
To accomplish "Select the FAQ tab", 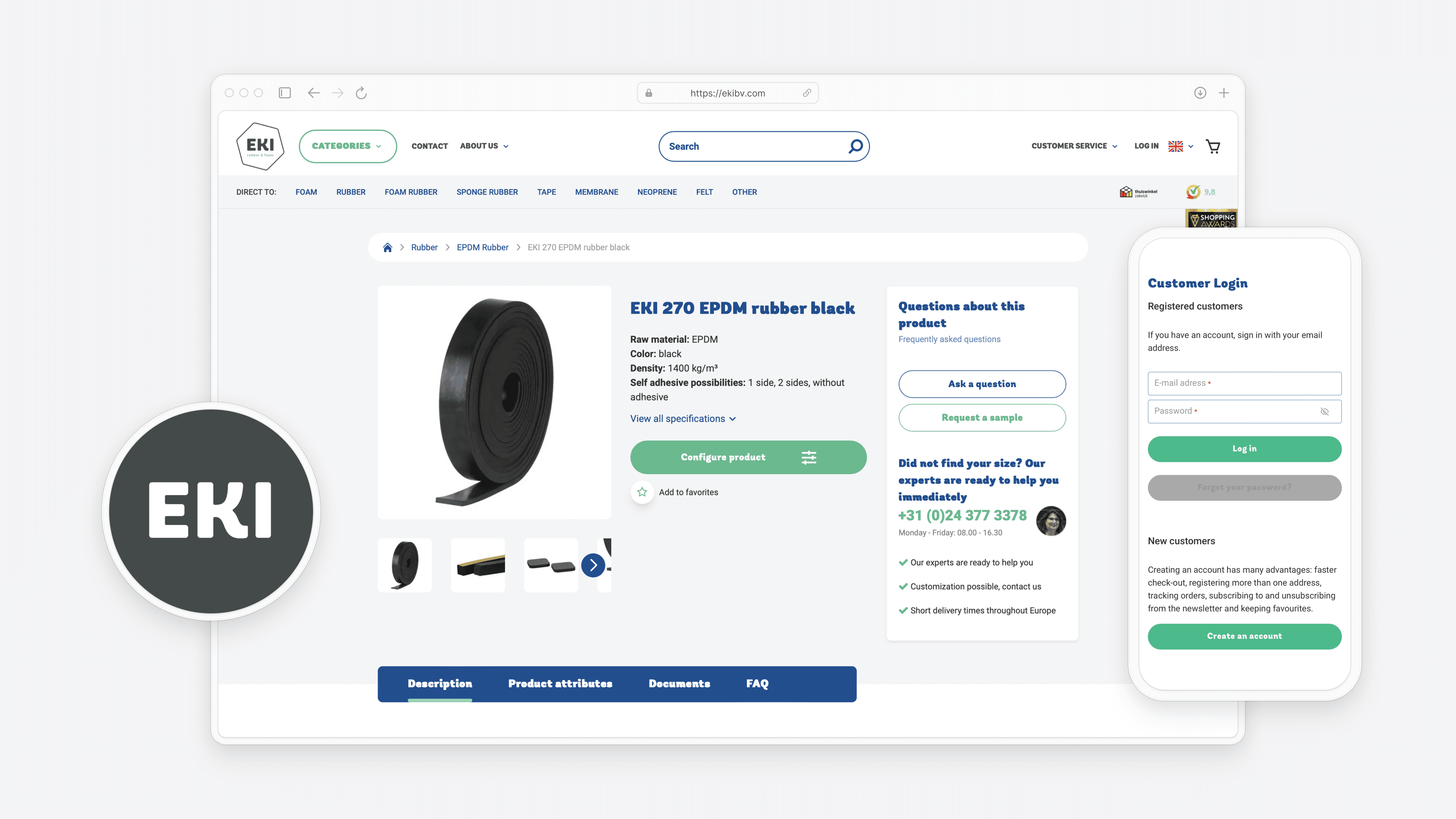I will click(757, 683).
